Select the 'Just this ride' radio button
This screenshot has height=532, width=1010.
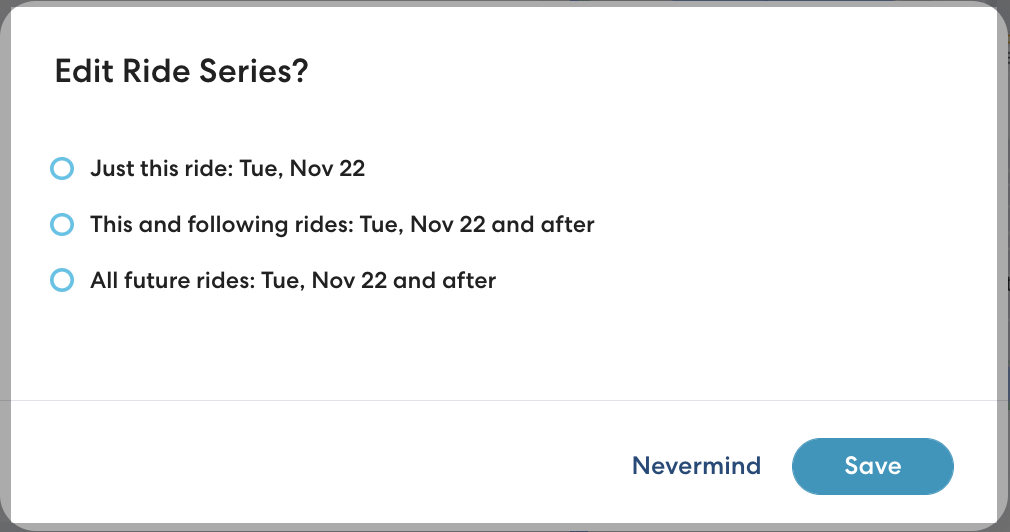[x=62, y=169]
